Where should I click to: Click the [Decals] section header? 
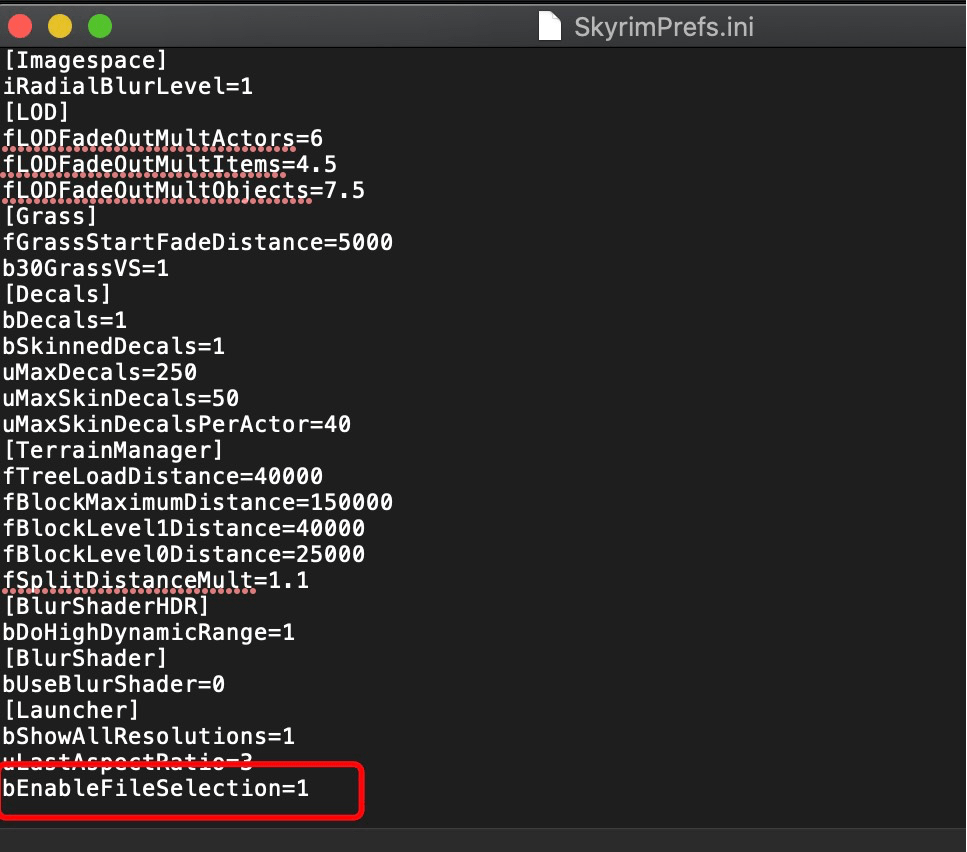tap(57, 294)
